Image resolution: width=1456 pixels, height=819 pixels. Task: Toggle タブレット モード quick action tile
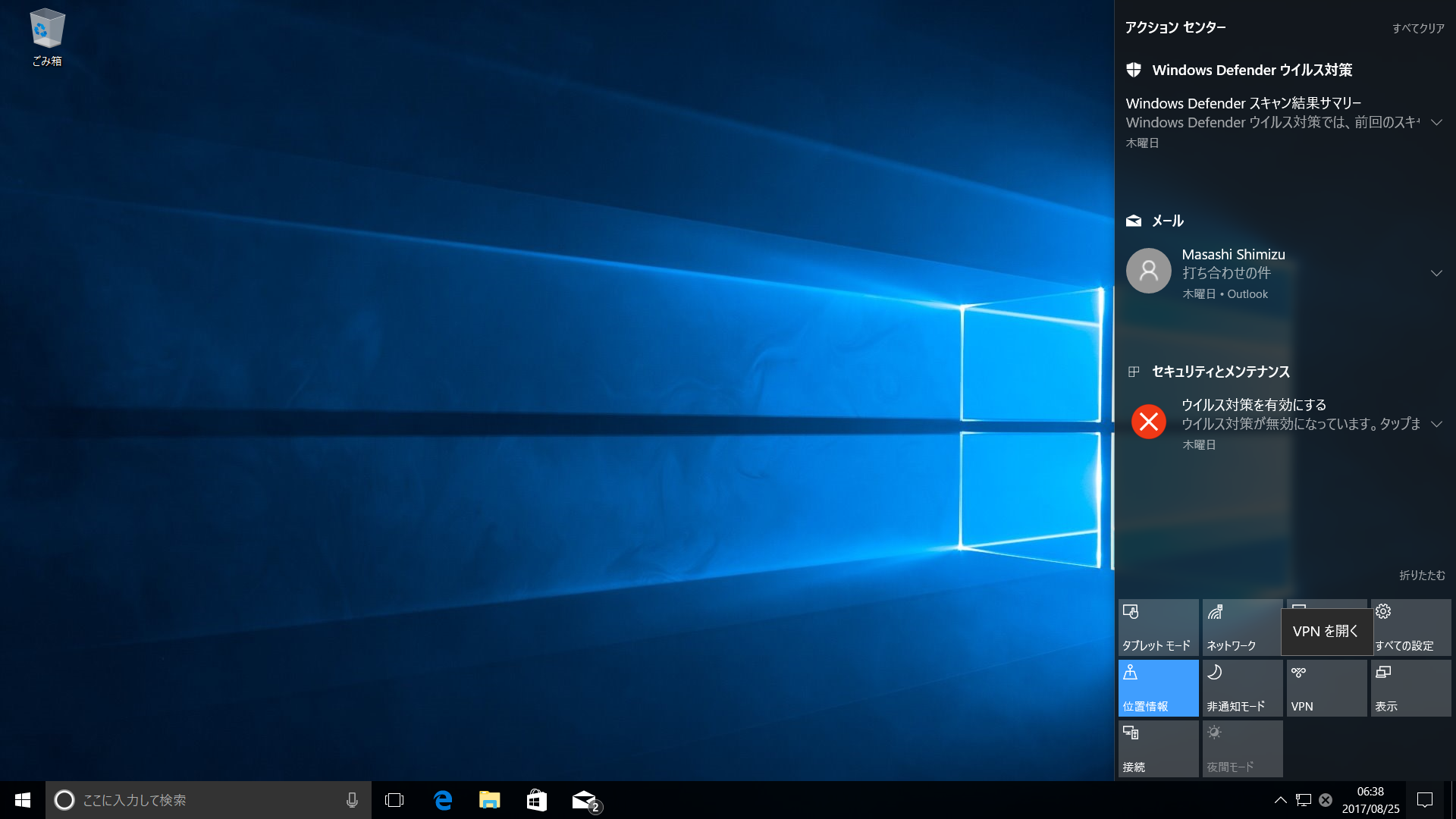[x=1158, y=627]
